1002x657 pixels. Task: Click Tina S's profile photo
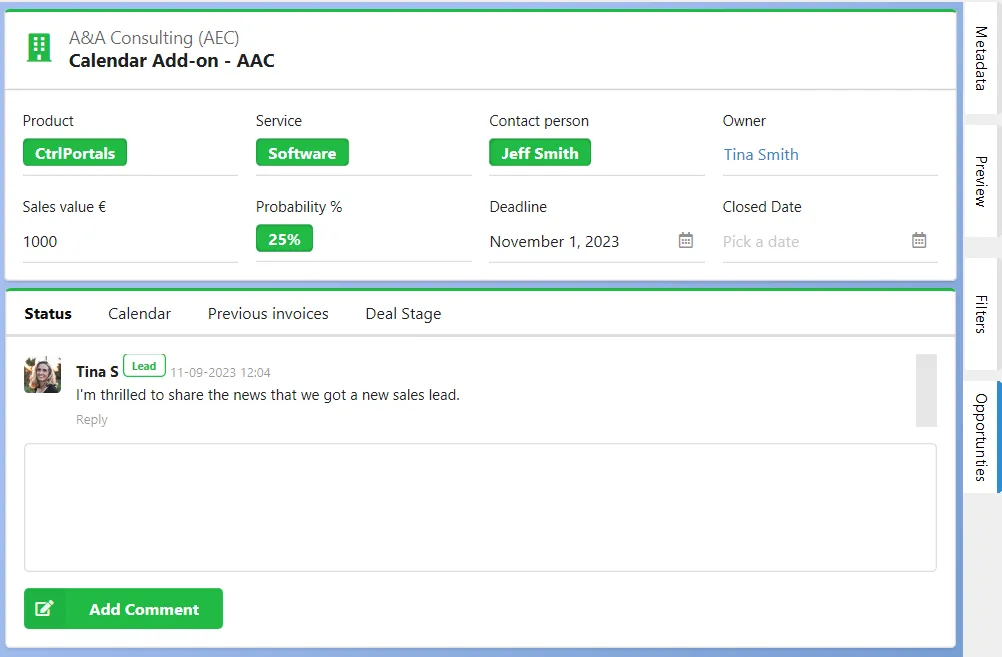click(x=43, y=375)
